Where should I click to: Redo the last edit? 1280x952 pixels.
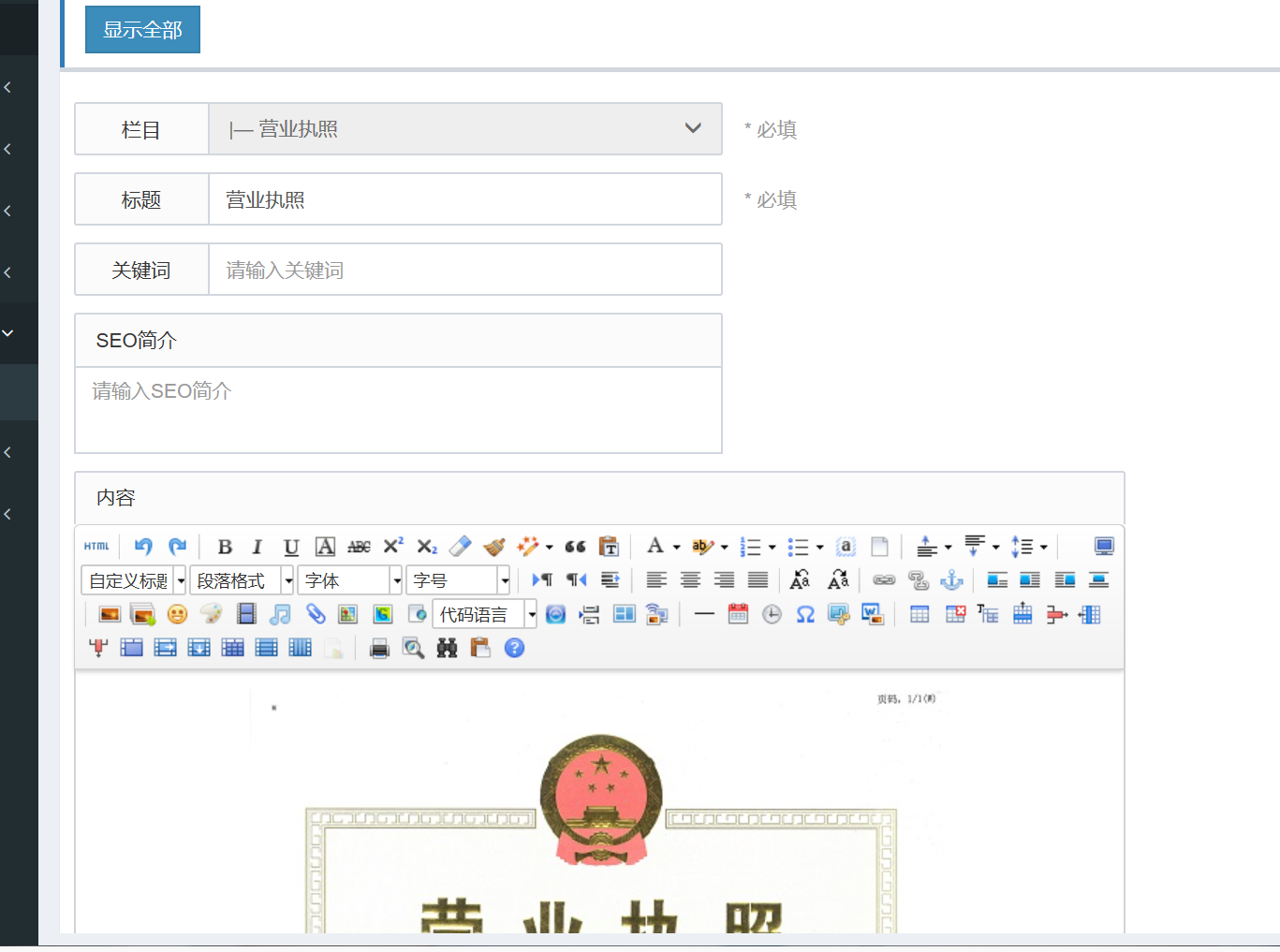(177, 547)
